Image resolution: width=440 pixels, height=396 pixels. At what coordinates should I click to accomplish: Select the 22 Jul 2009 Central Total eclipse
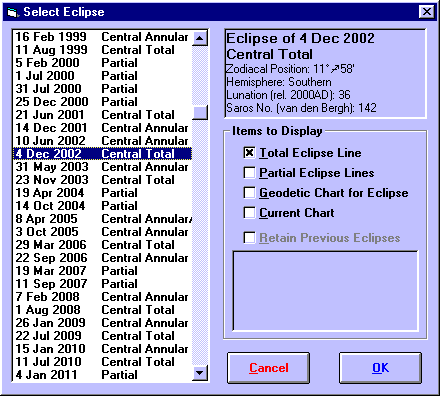[x=102, y=336]
